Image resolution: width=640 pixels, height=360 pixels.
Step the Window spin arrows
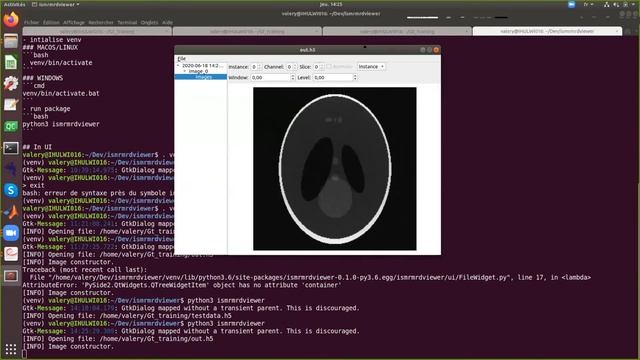tap(293, 78)
